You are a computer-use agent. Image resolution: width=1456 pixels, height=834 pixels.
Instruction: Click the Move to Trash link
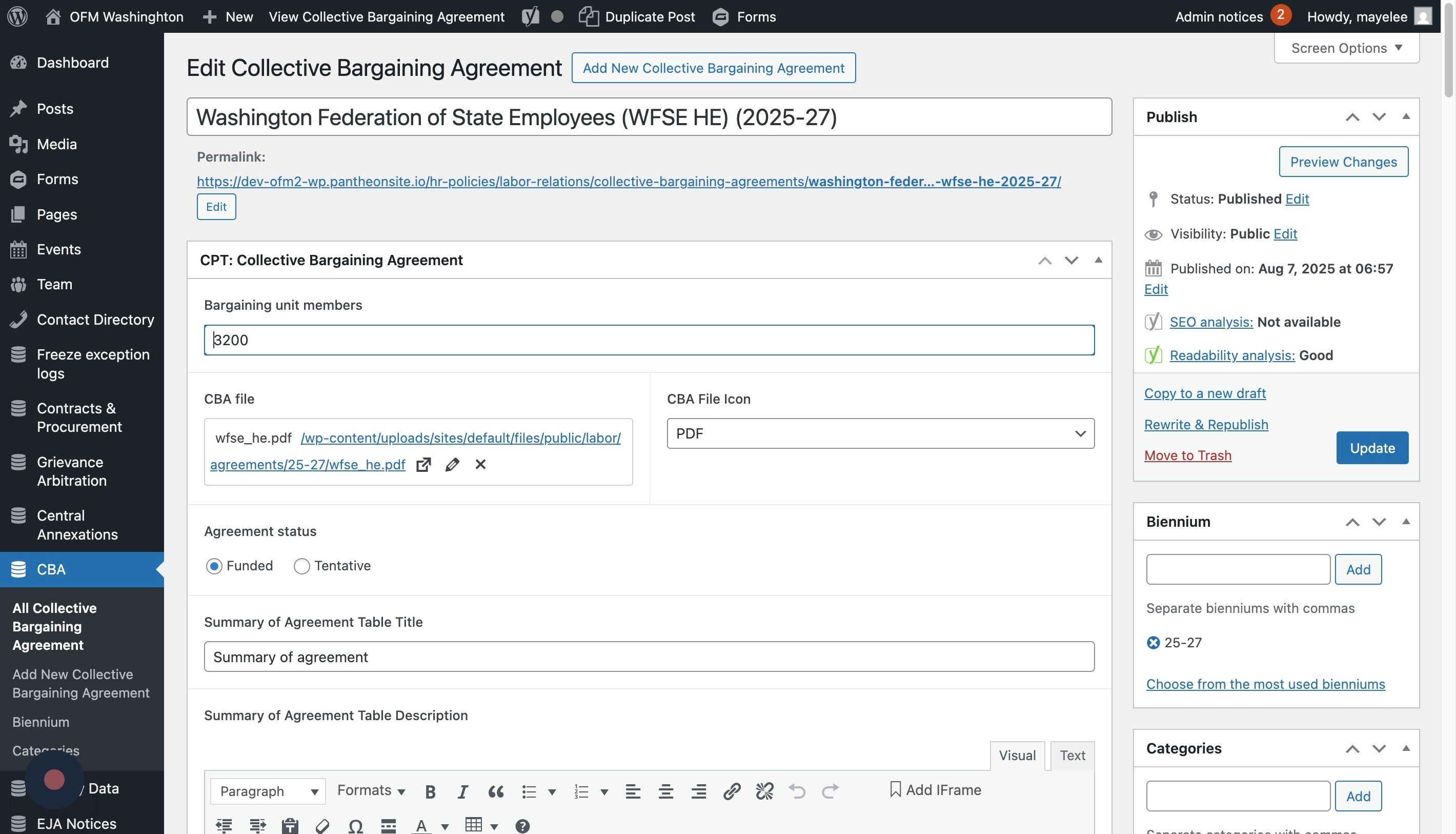1187,455
